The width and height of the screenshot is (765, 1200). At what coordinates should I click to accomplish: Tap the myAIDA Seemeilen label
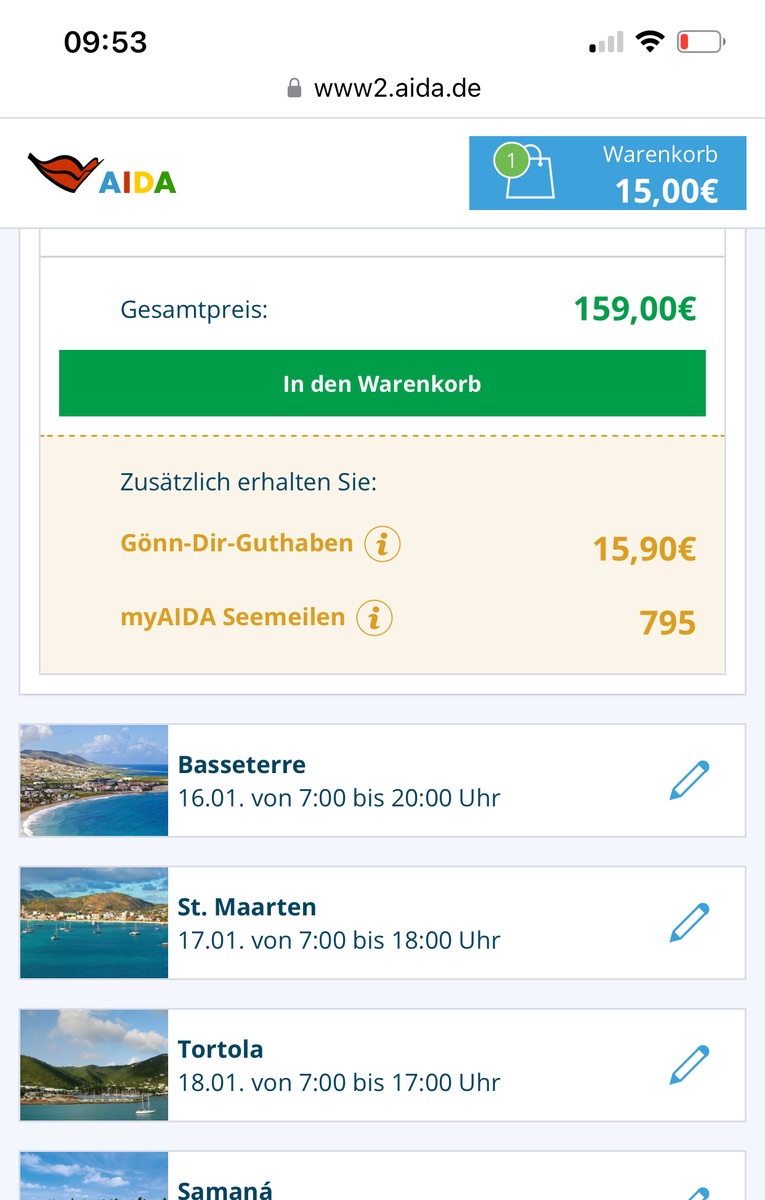tap(233, 617)
